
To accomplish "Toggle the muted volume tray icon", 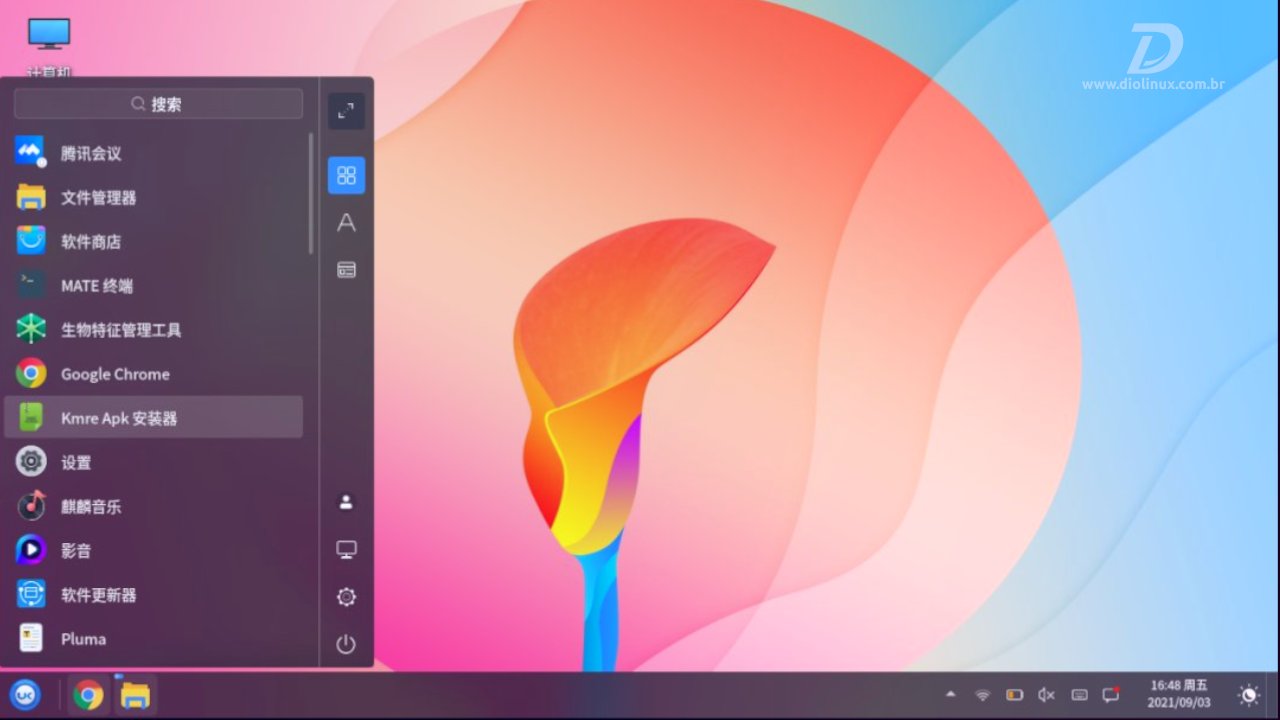I will [1047, 694].
